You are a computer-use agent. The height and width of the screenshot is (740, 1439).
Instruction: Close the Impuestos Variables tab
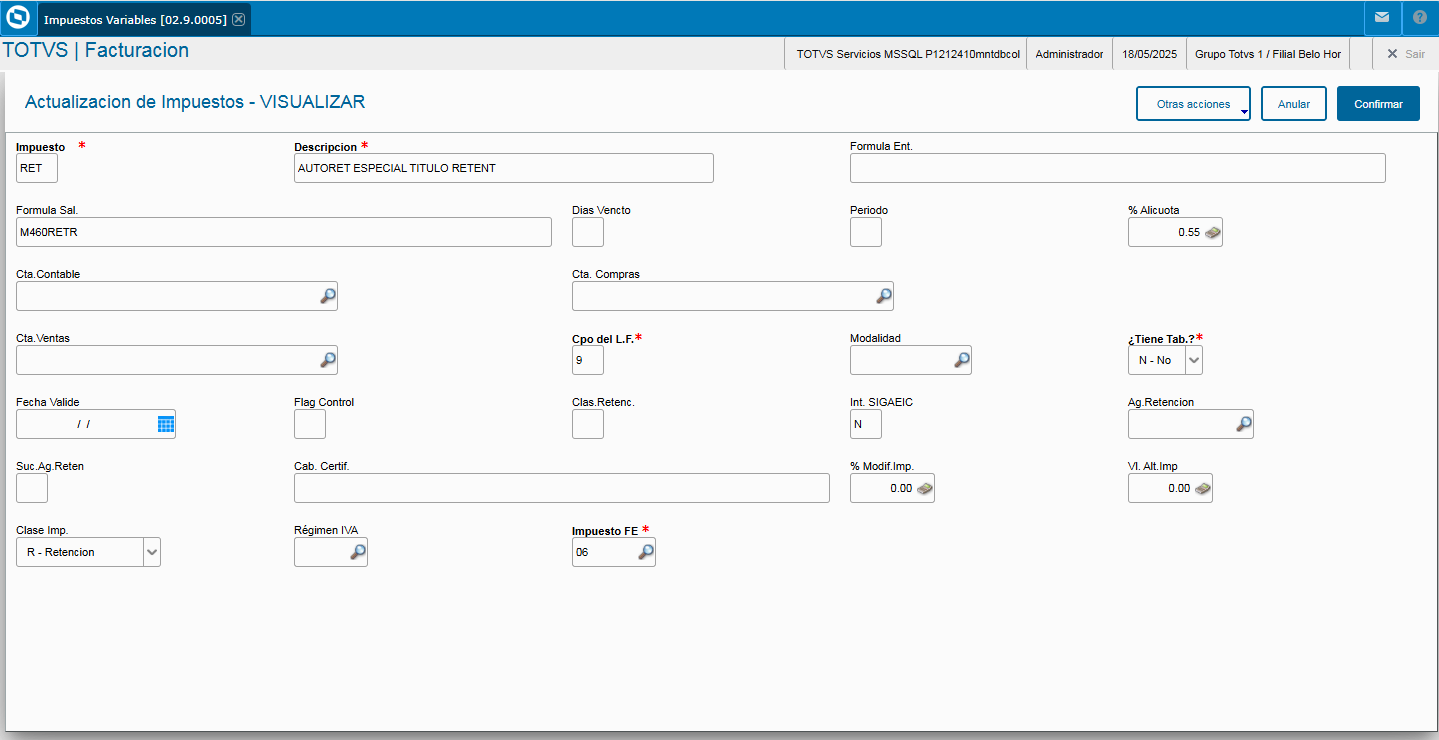point(238,19)
